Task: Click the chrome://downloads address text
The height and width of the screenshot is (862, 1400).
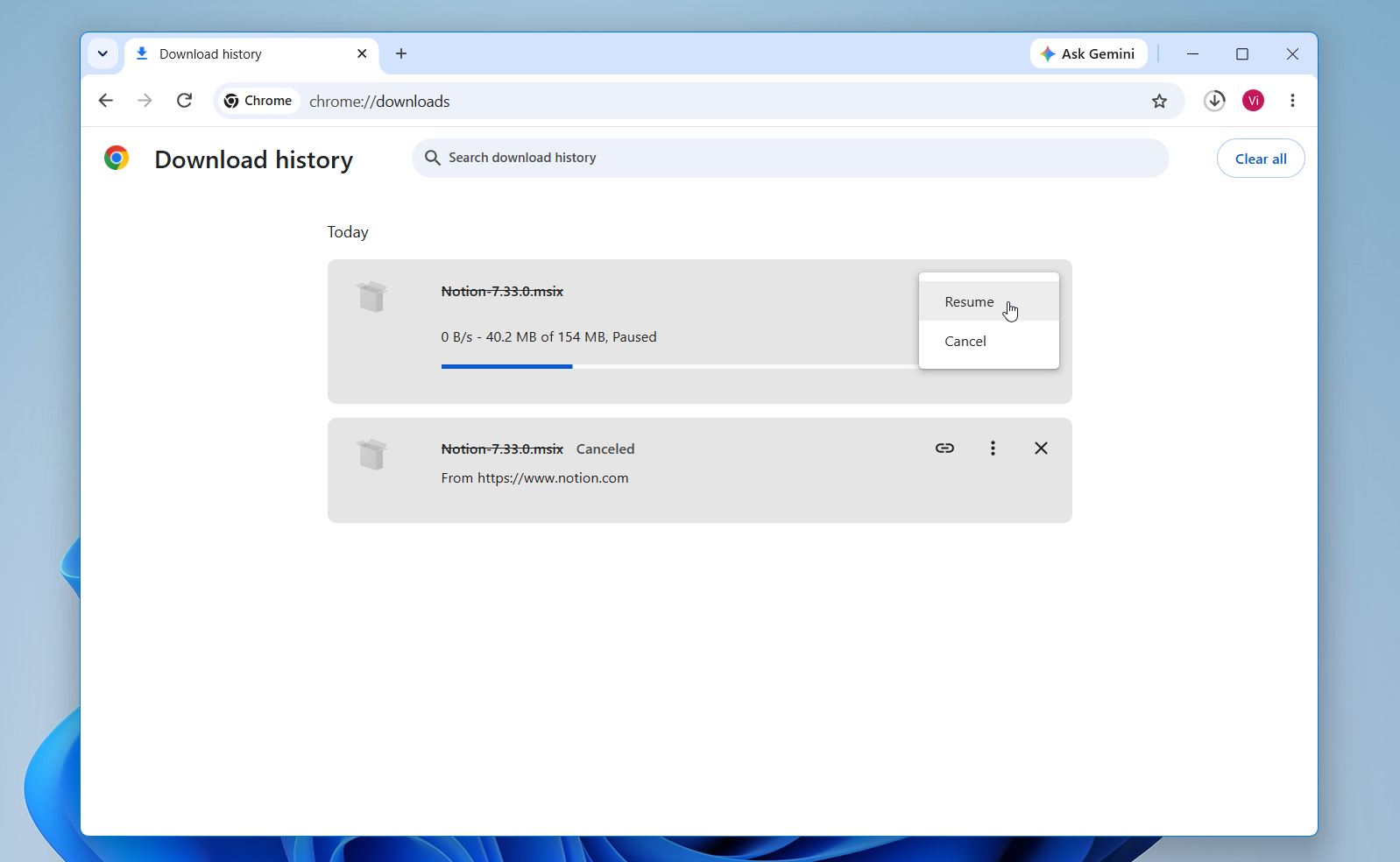Action: (379, 102)
